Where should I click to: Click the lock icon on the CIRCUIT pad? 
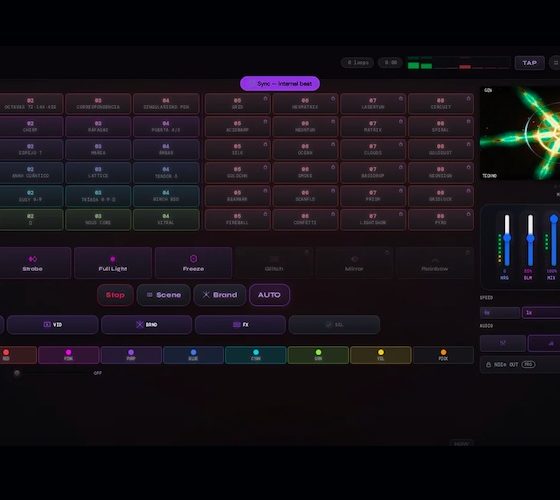(x=468, y=99)
